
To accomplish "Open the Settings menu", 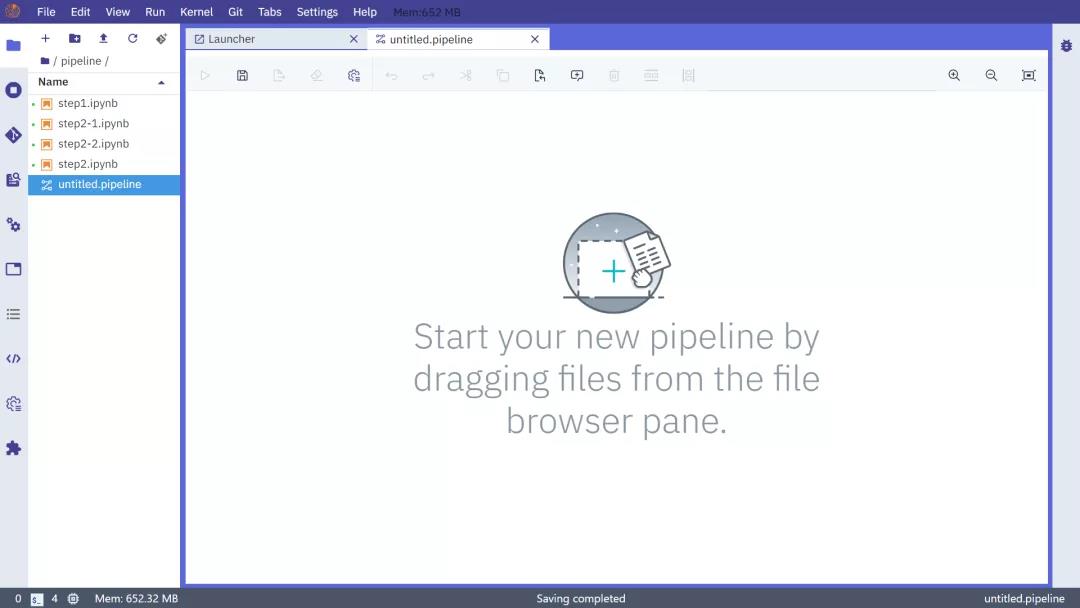I will [317, 12].
